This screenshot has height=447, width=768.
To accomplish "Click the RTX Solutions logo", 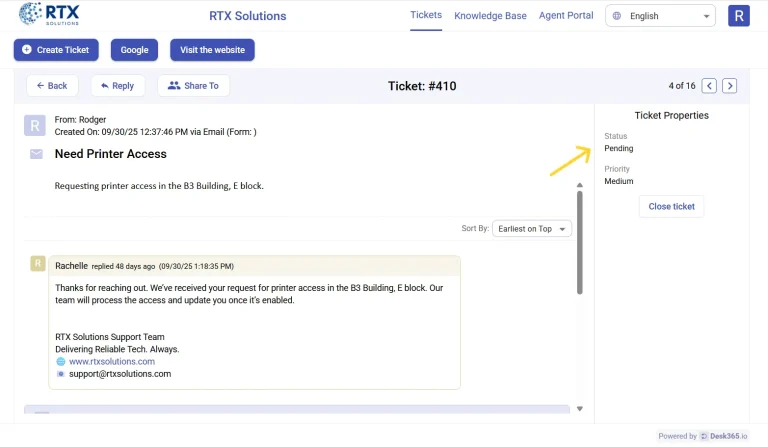I will pos(49,14).
